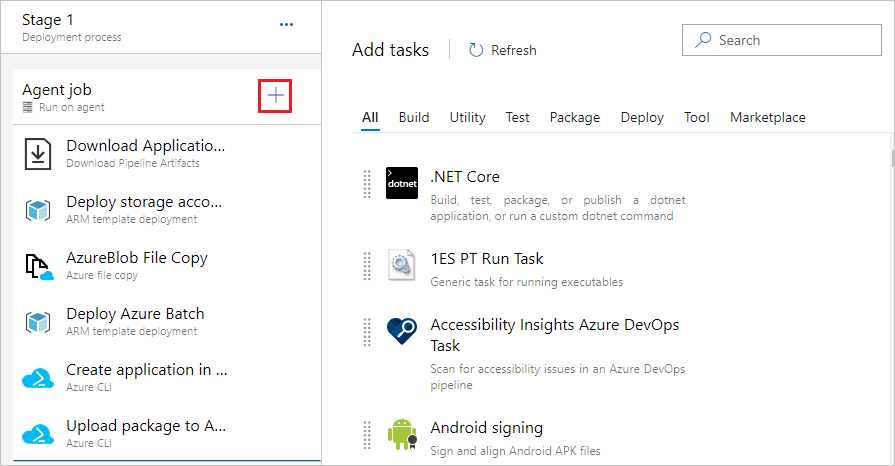Click the plus icon to add task to Agent job
895x466 pixels.
[x=275, y=95]
